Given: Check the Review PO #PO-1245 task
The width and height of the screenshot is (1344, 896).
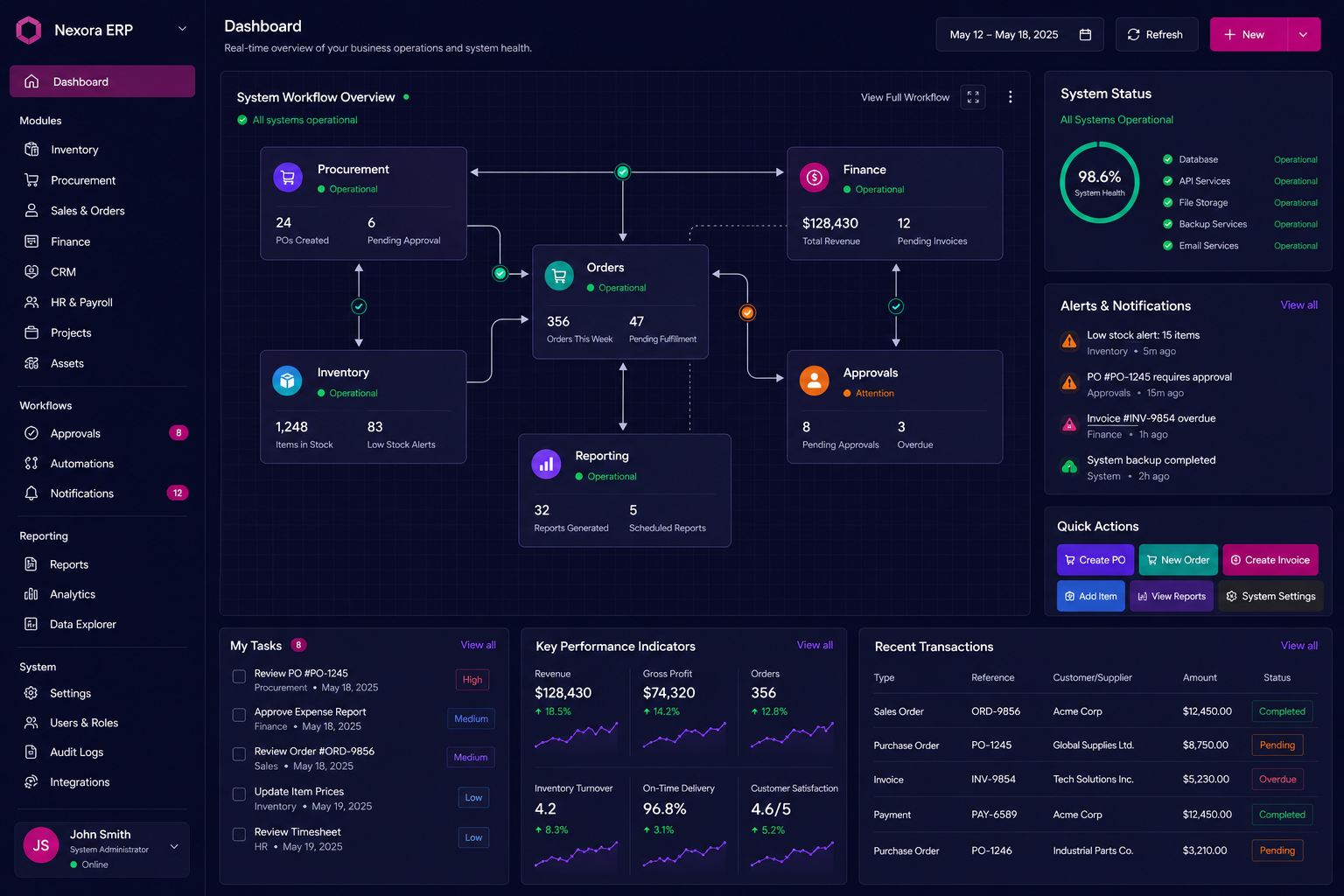Looking at the screenshot, I should tap(239, 676).
